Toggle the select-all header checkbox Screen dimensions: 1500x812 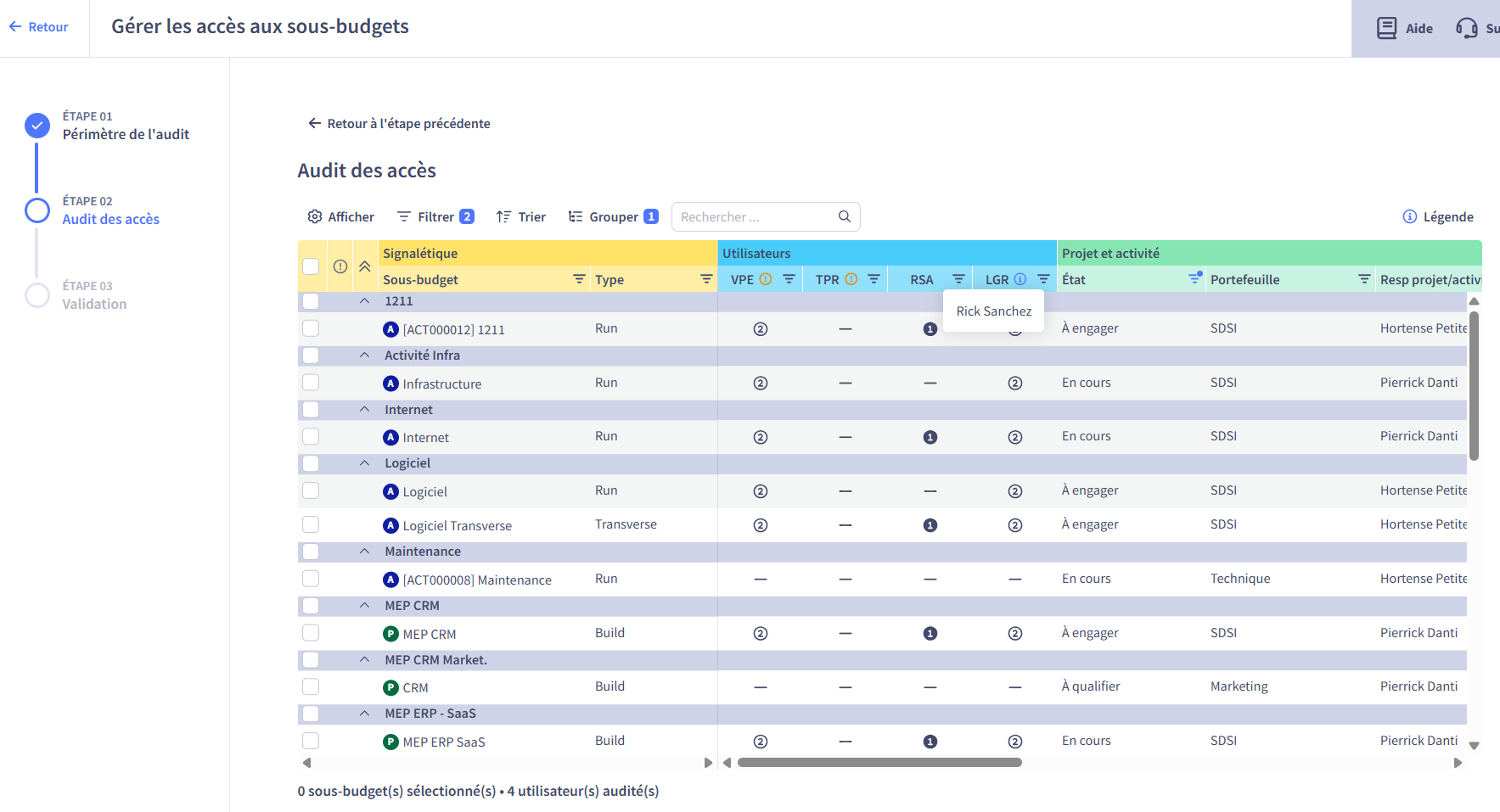311,266
